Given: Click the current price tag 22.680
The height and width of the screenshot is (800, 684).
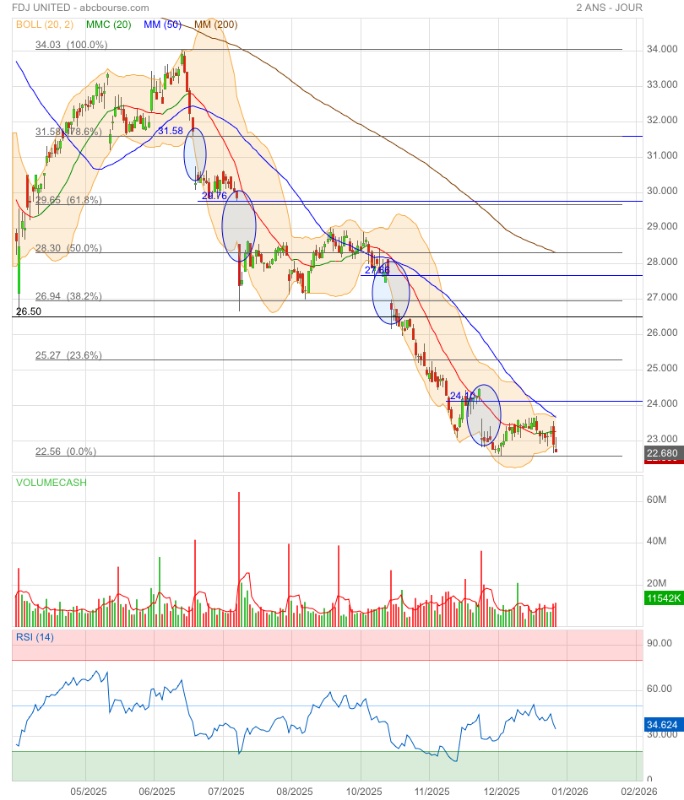Looking at the screenshot, I should click(x=662, y=453).
